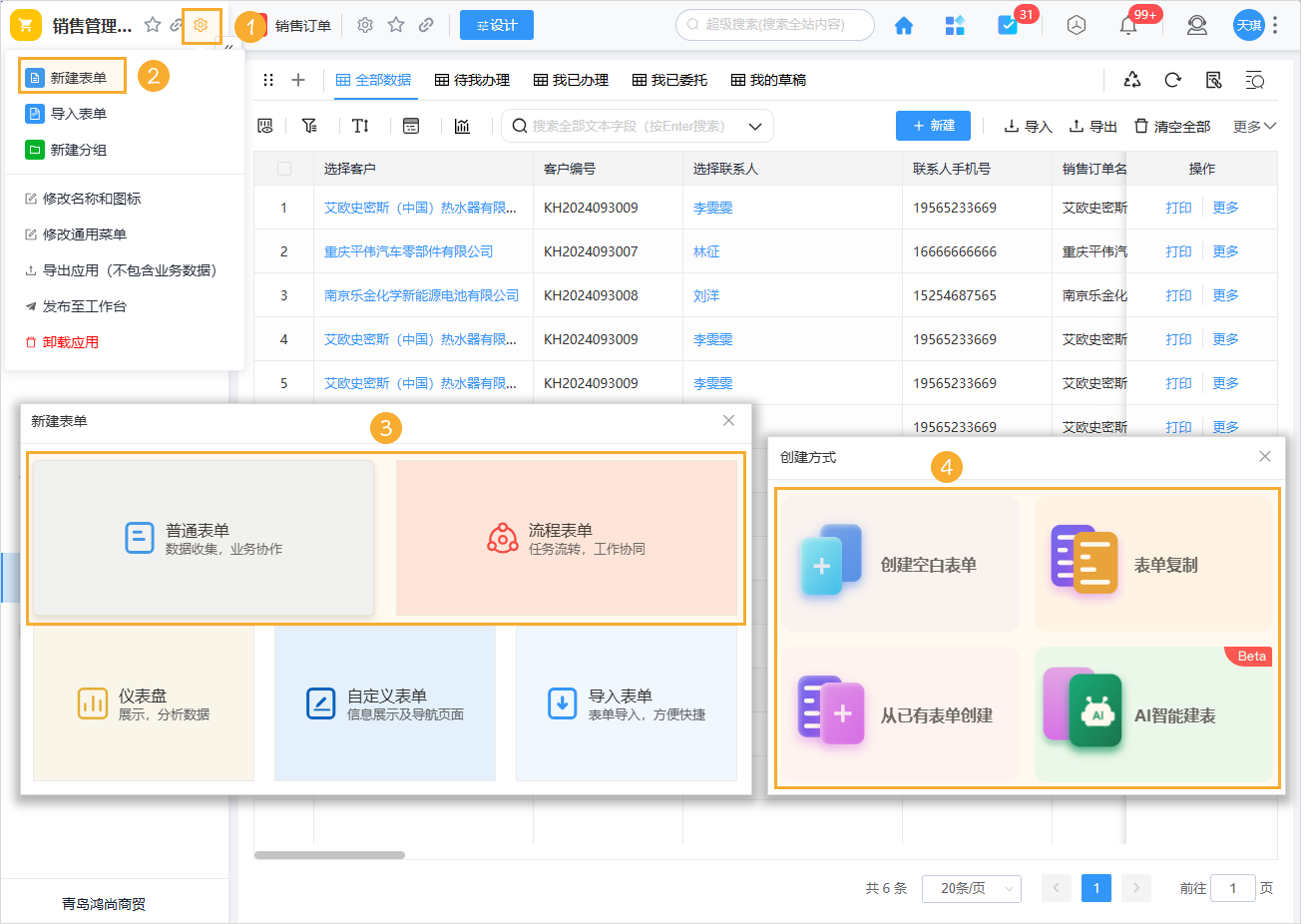
Task: Click the home icon in the top bar
Action: pos(904,25)
